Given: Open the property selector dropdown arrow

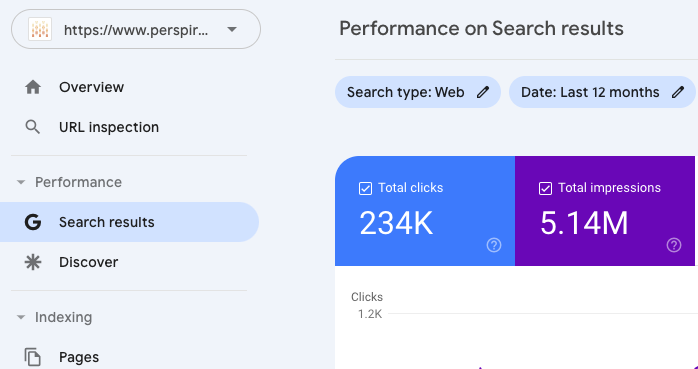Looking at the screenshot, I should coord(231,29).
